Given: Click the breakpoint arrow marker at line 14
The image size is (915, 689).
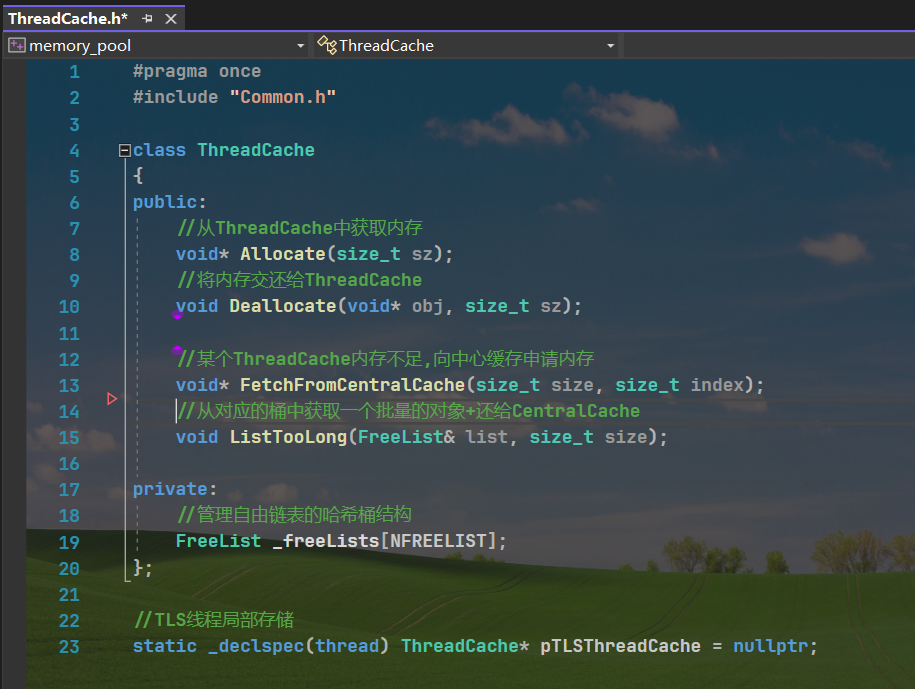Looking at the screenshot, I should tap(112, 399).
